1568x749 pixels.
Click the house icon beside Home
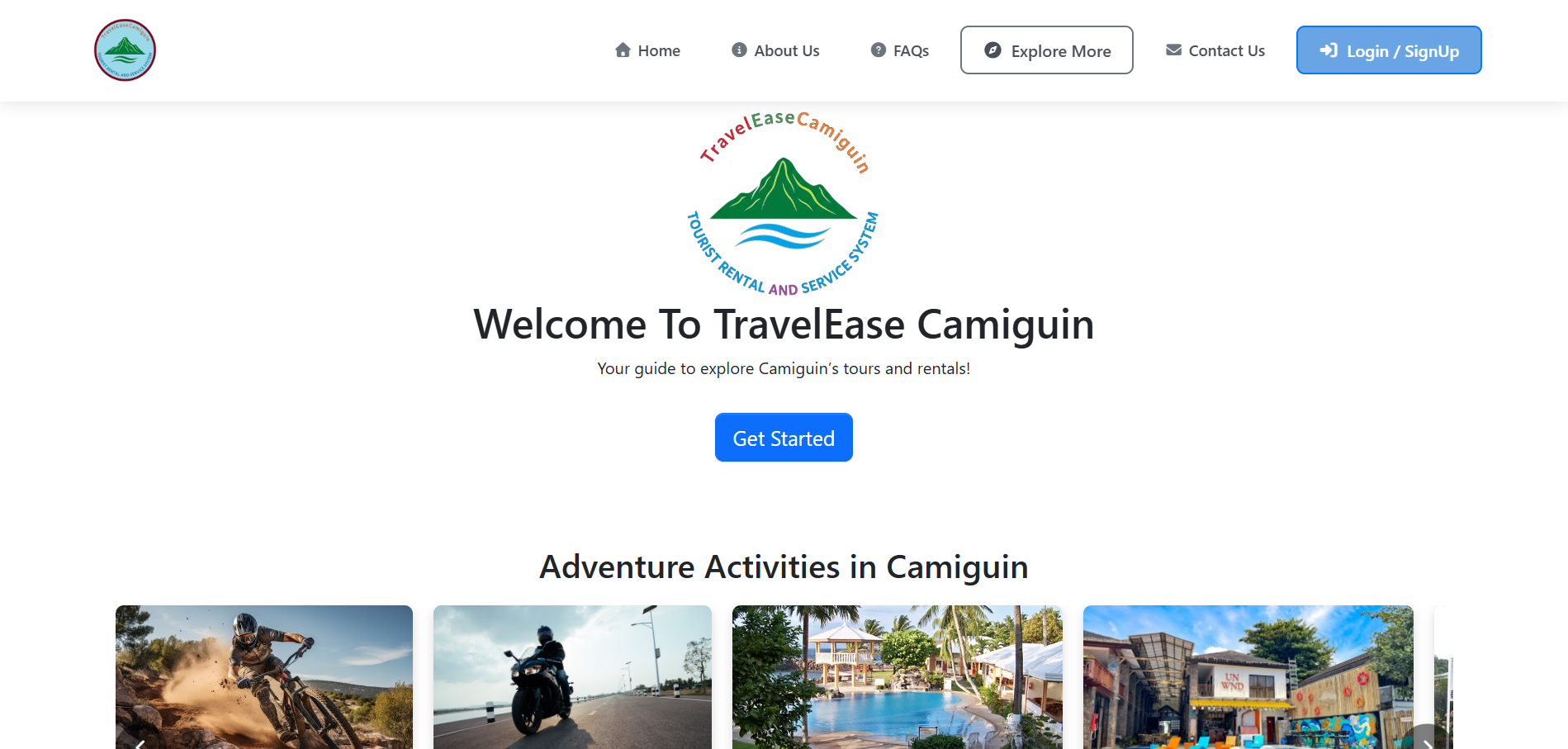tap(623, 50)
